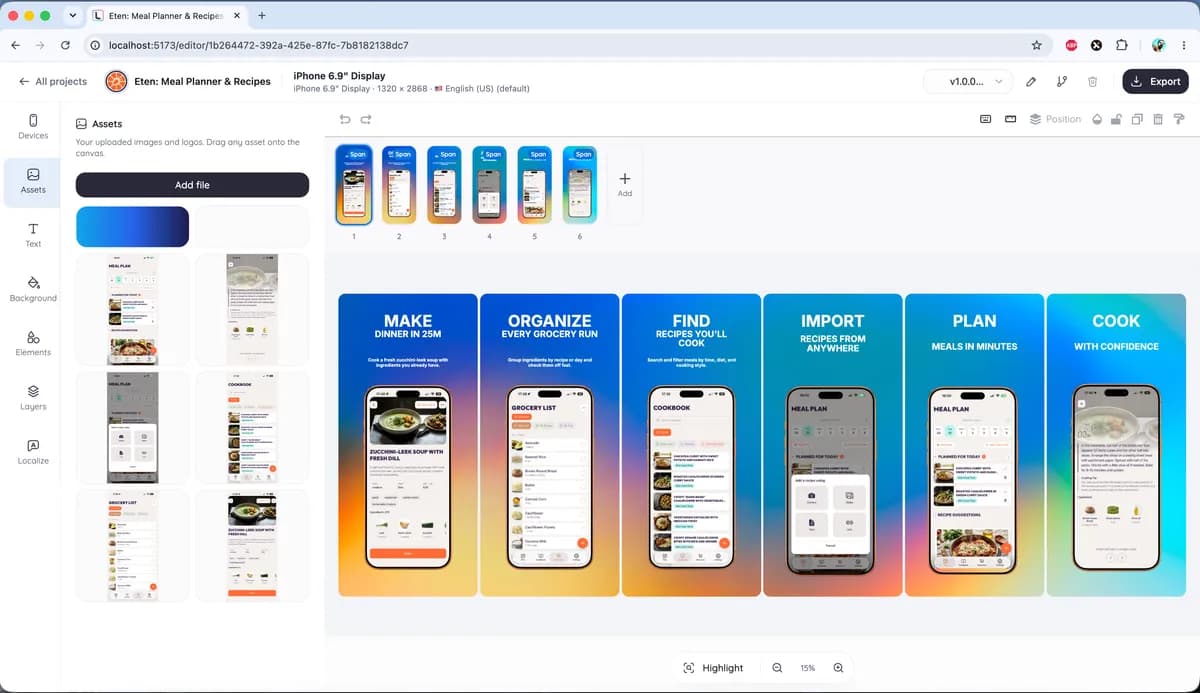Open Chrome three-dot menu
This screenshot has height=693, width=1200.
pyautogui.click(x=1183, y=45)
